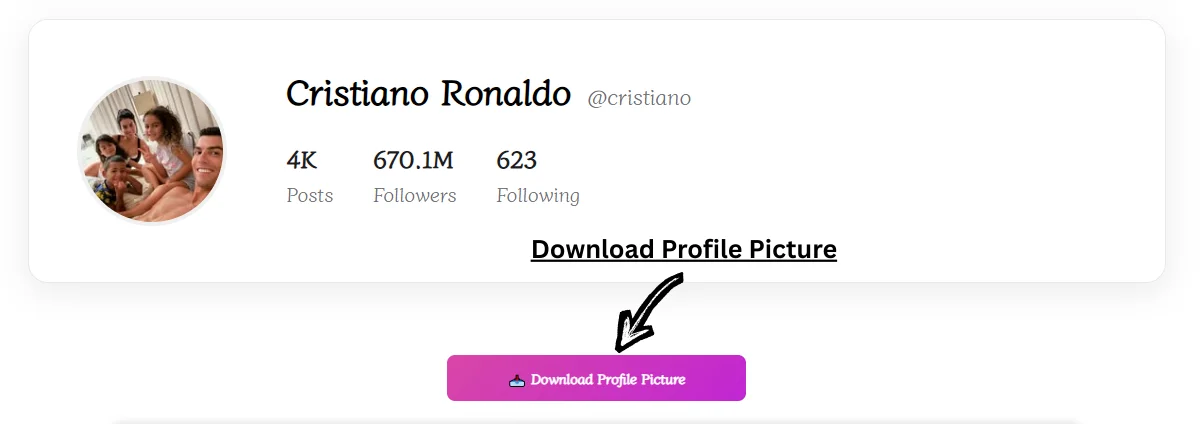The height and width of the screenshot is (424, 1204).
Task: Click the hand-drawn black arrow graphic
Action: click(648, 311)
